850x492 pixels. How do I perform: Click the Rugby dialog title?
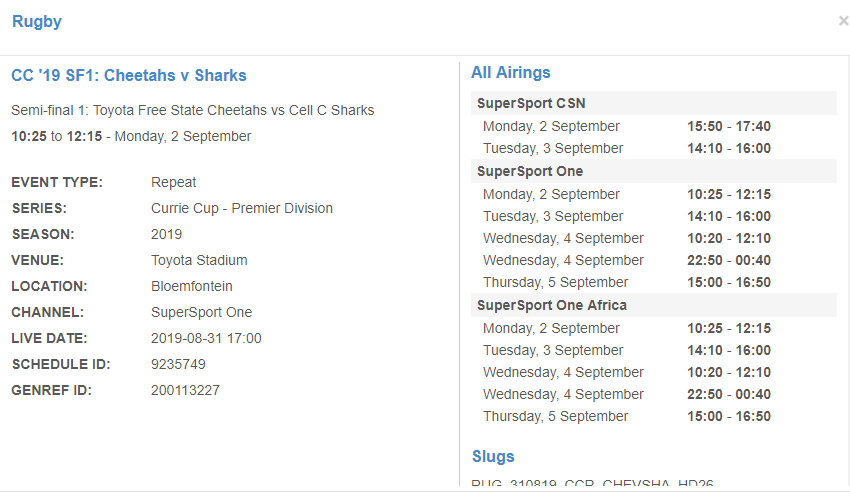(x=37, y=22)
